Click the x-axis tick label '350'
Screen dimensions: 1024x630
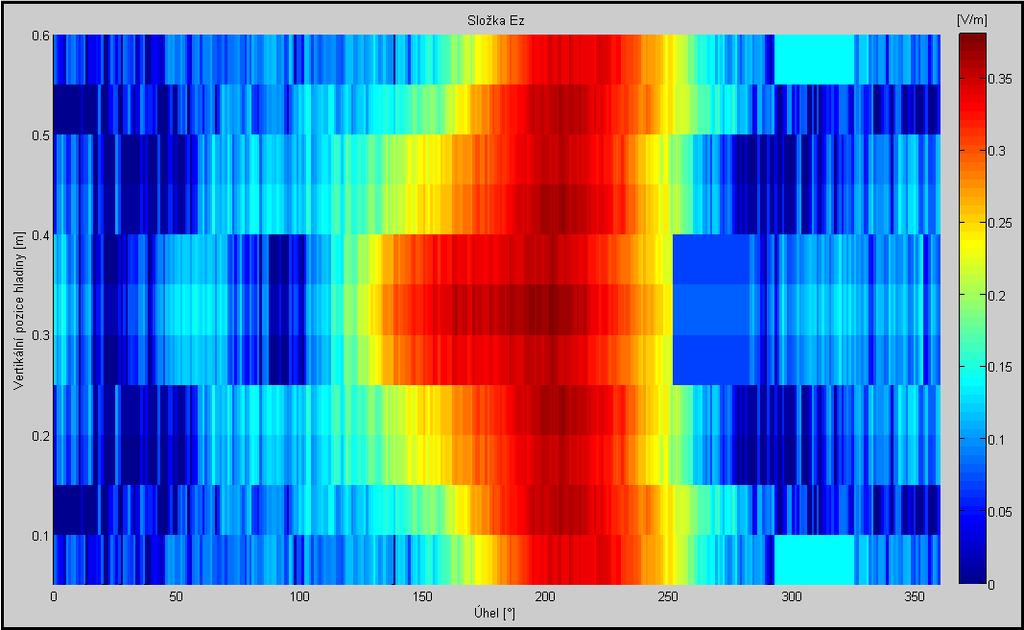pyautogui.click(x=914, y=597)
